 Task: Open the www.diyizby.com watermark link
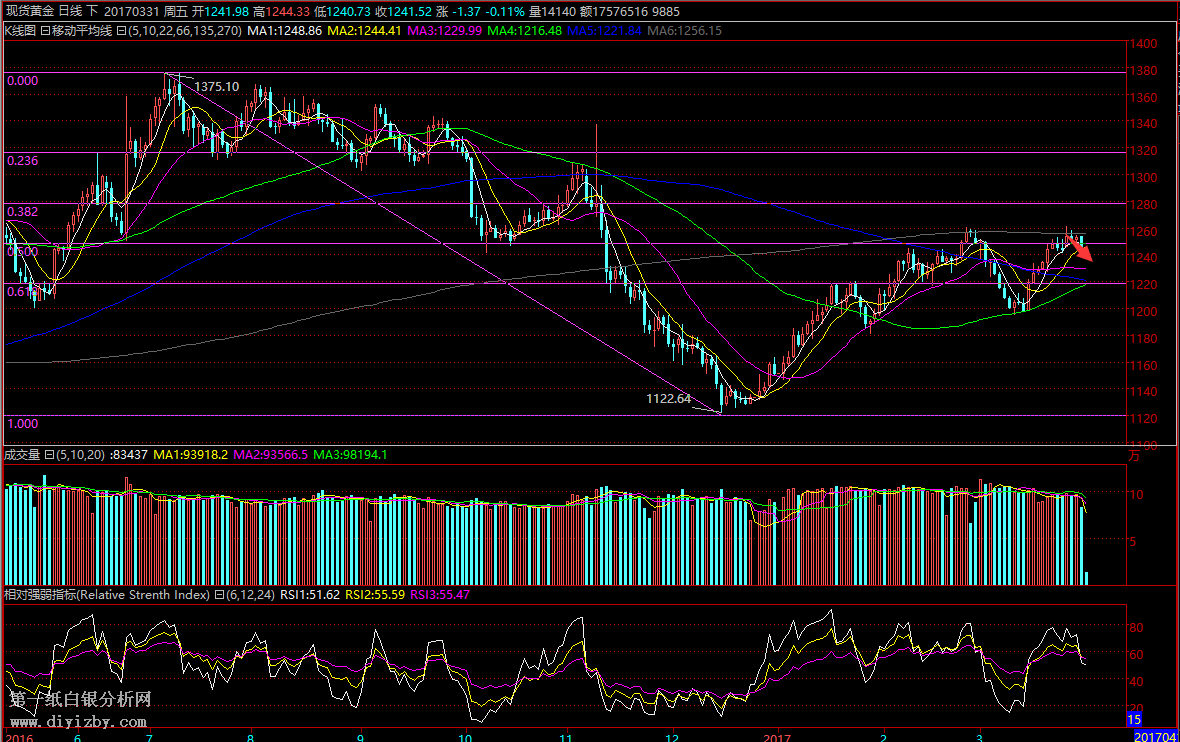(x=78, y=721)
